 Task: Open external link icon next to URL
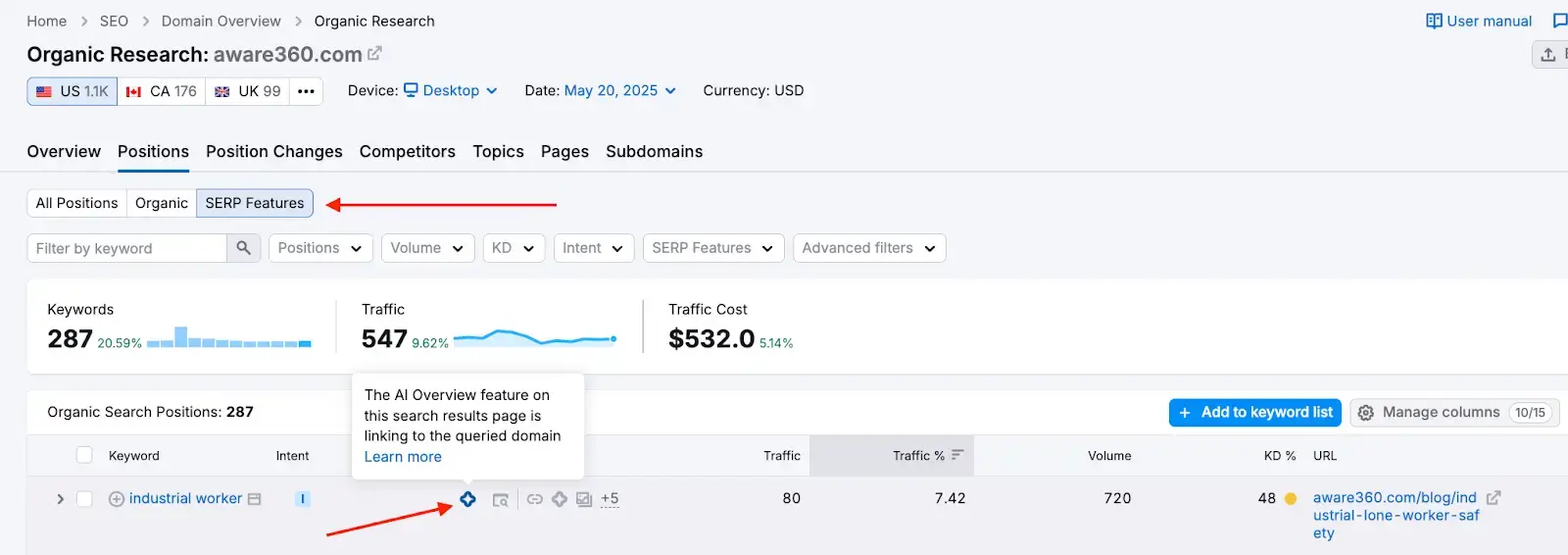[1494, 498]
